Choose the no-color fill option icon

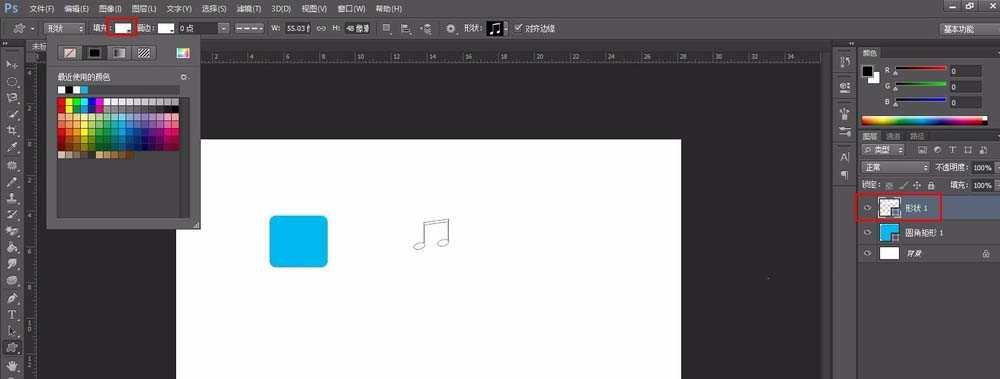(70, 53)
